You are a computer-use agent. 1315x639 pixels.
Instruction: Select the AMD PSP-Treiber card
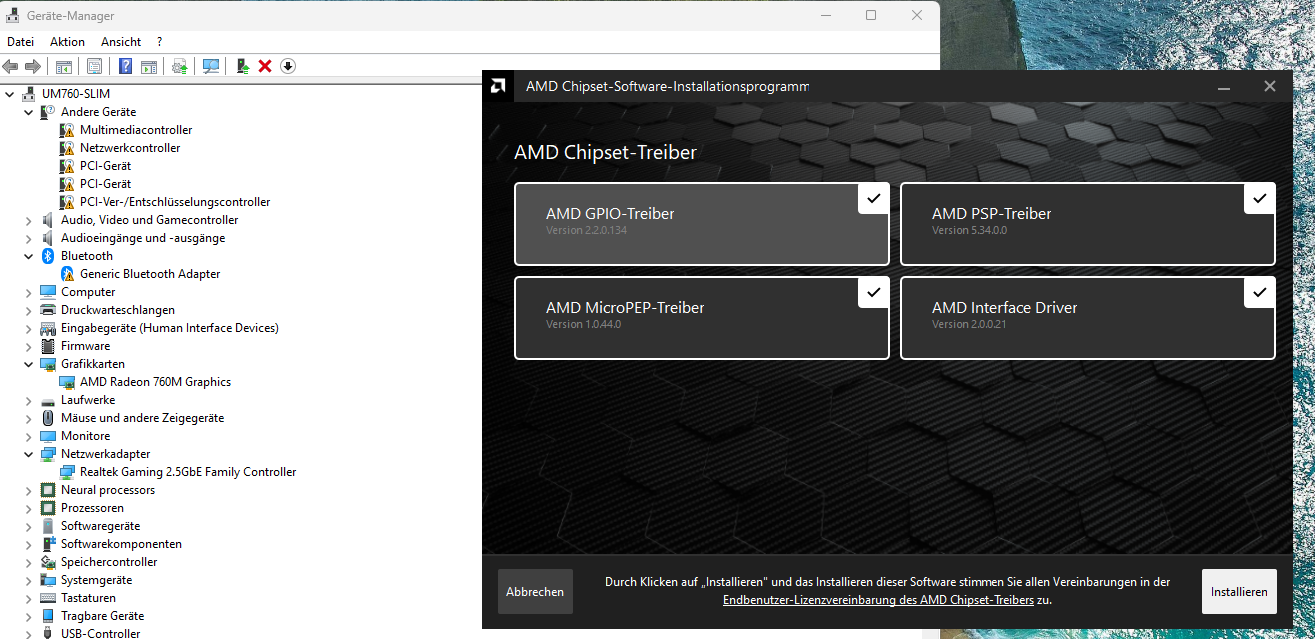pyautogui.click(x=1088, y=224)
